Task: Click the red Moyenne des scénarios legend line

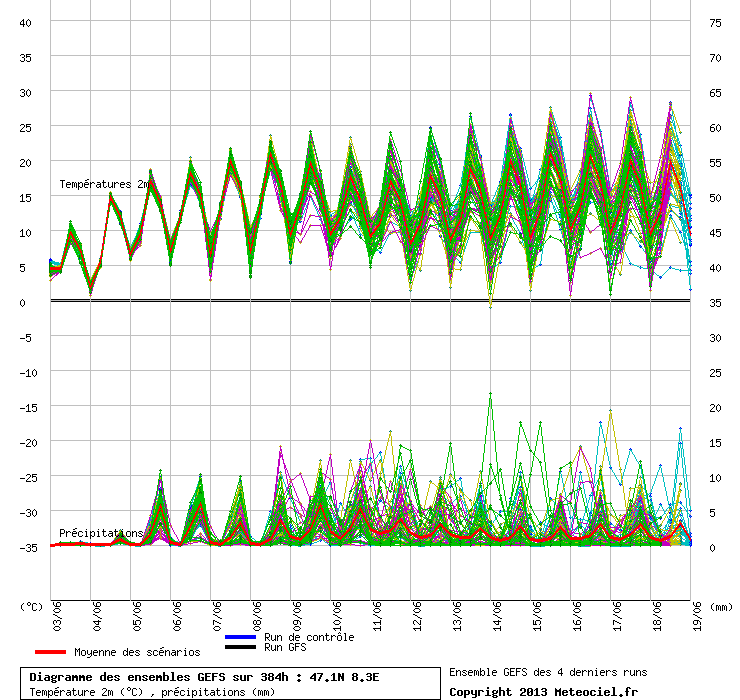Action: point(50,652)
